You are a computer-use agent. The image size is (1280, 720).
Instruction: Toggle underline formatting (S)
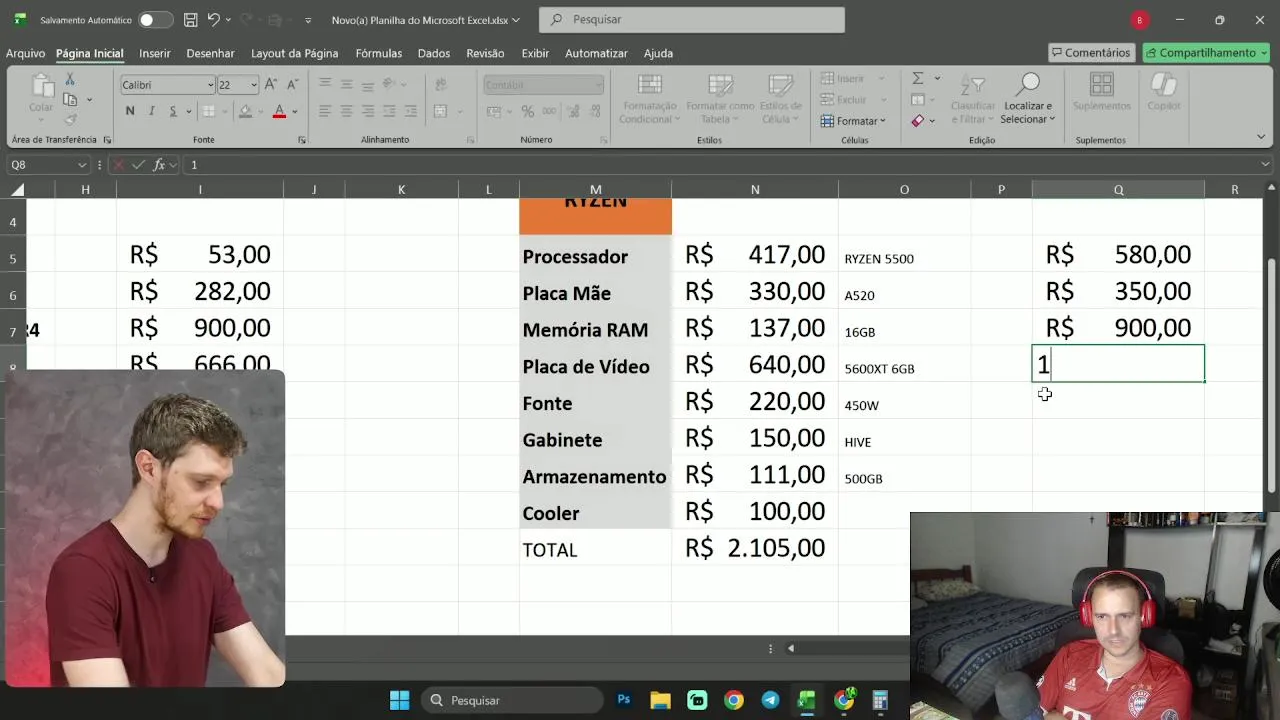click(173, 111)
